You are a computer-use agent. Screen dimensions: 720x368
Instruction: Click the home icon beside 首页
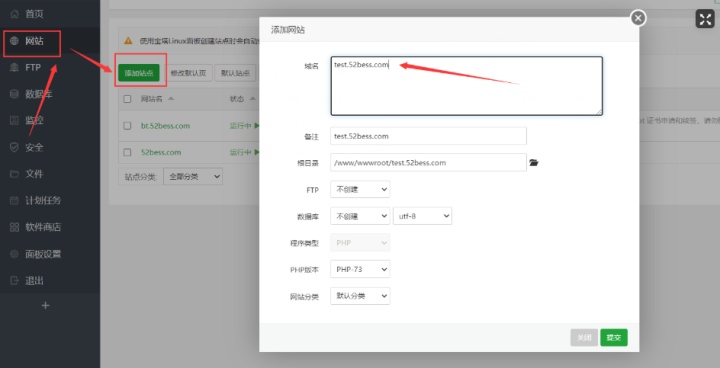(x=15, y=14)
